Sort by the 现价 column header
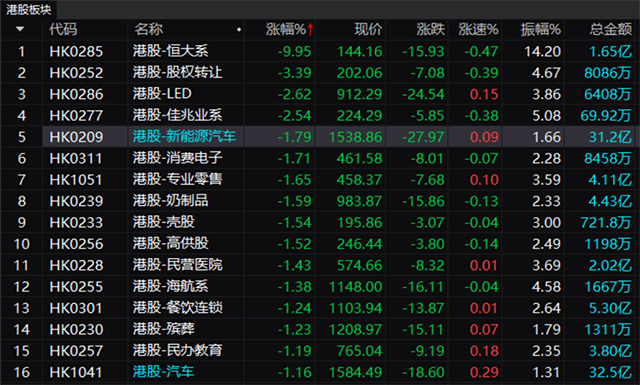 click(x=368, y=29)
